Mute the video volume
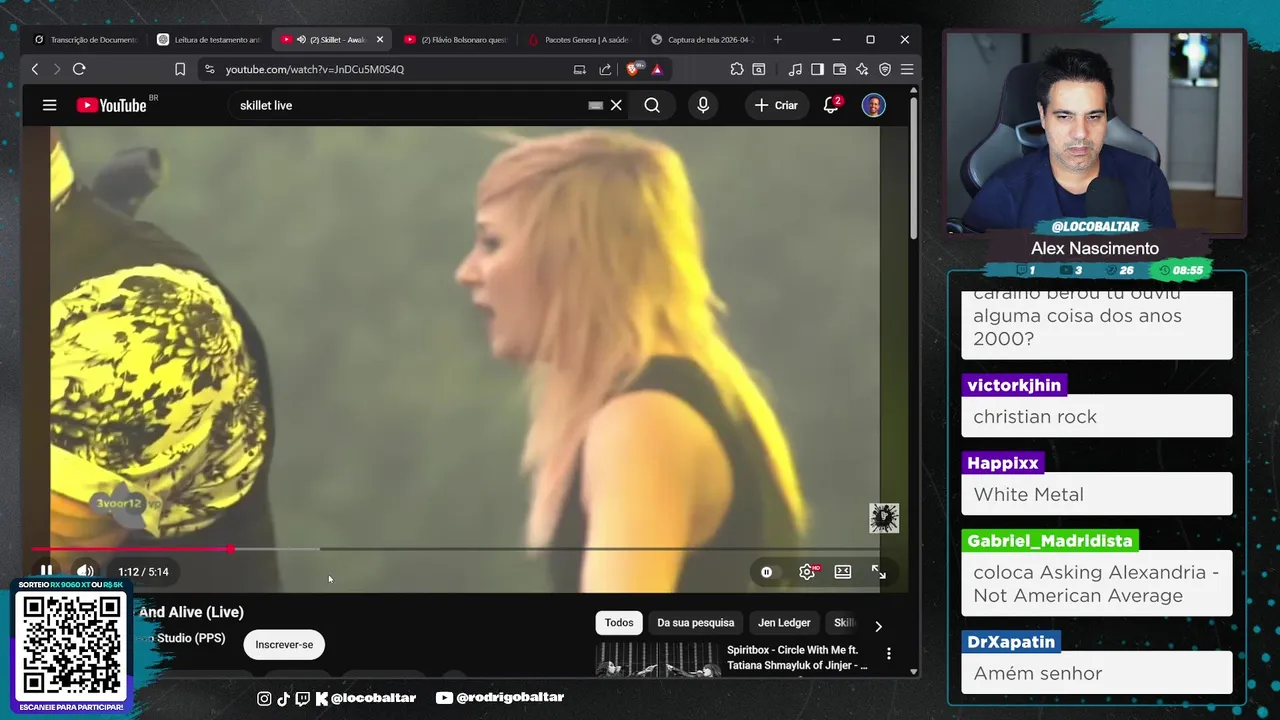 tap(85, 571)
